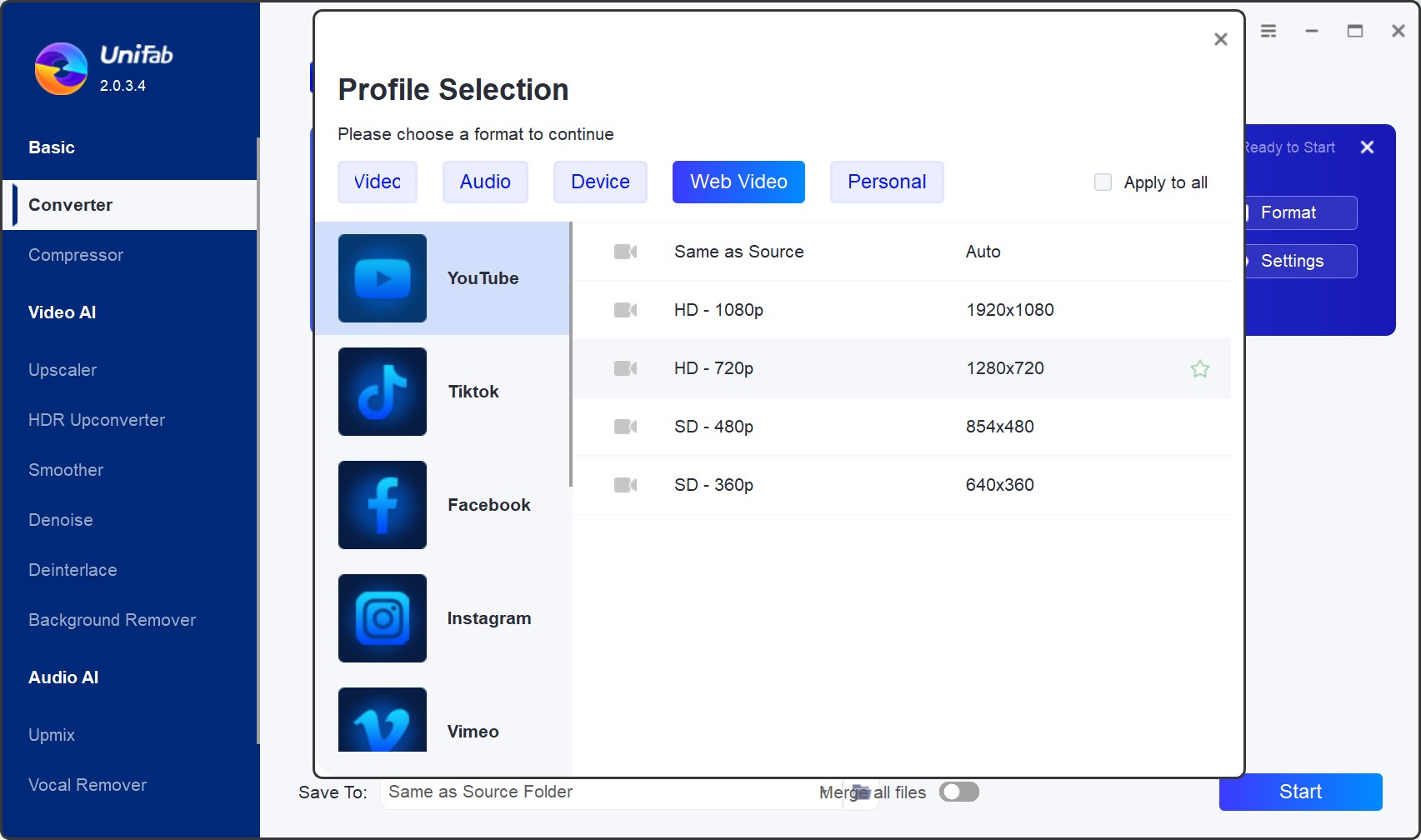Open Compressor in the sidebar
Viewport: 1421px width, 840px height.
click(76, 255)
